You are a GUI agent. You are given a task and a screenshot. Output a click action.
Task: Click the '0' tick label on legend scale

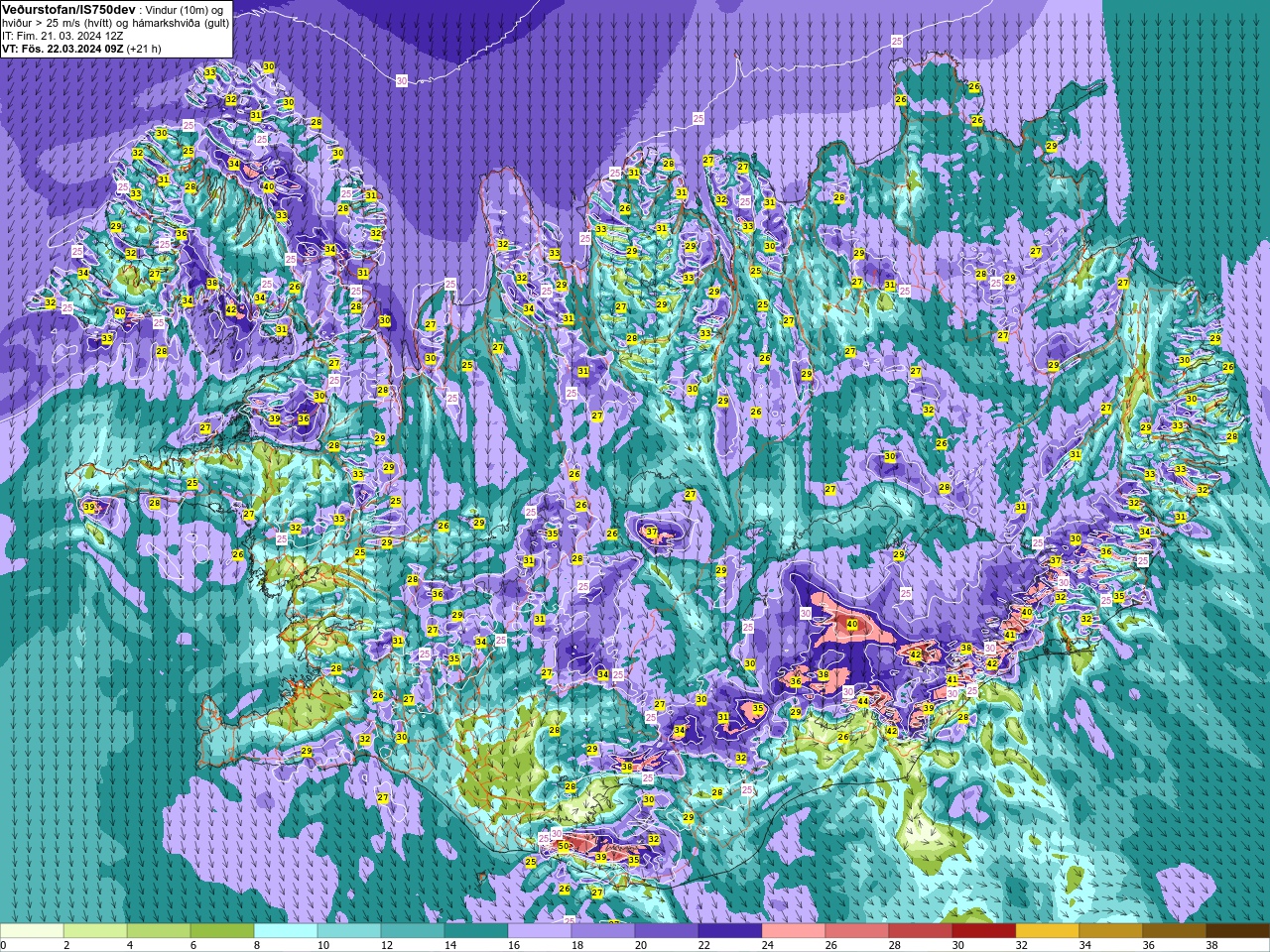pos(3,945)
